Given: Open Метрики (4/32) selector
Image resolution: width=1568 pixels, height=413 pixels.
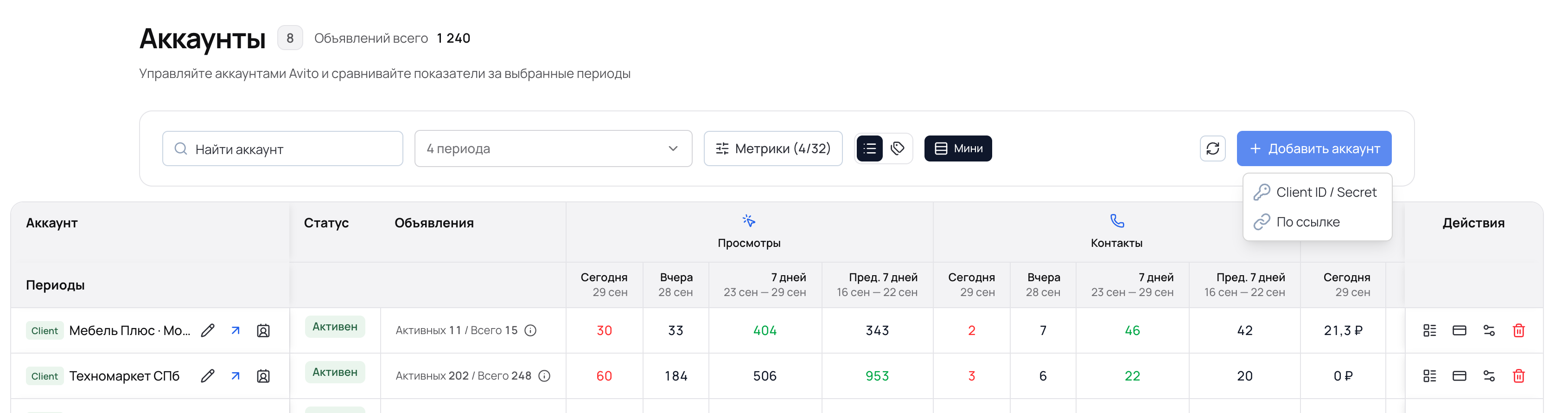Looking at the screenshot, I should [772, 148].
